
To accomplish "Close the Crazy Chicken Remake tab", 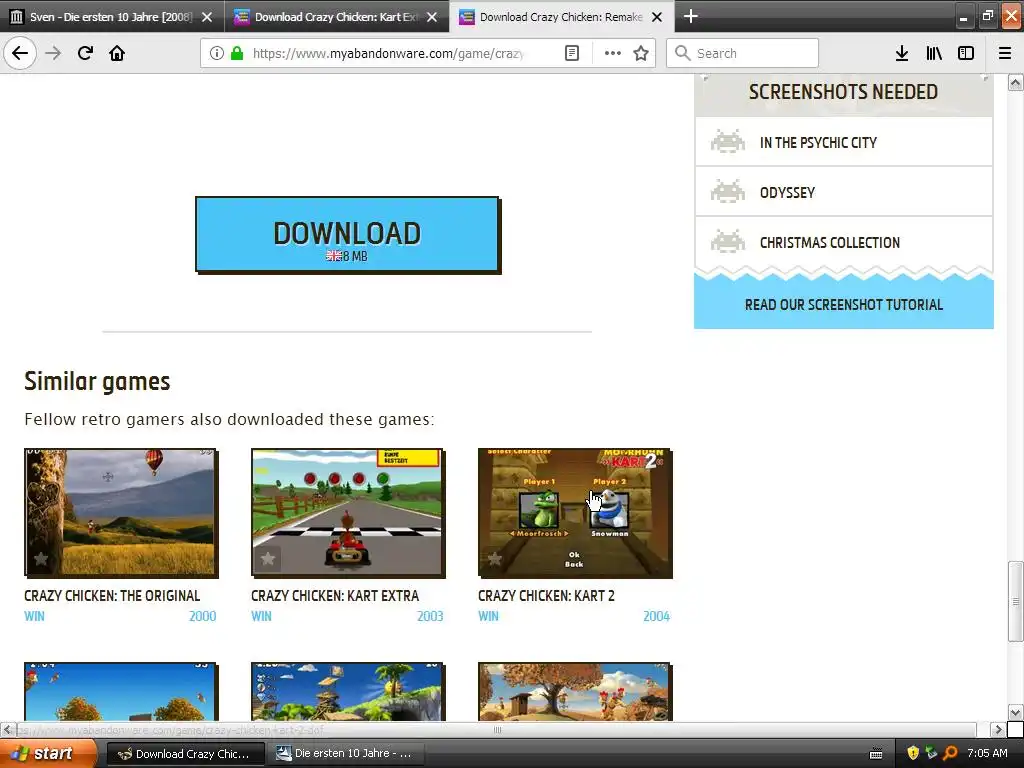I will pyautogui.click(x=657, y=17).
